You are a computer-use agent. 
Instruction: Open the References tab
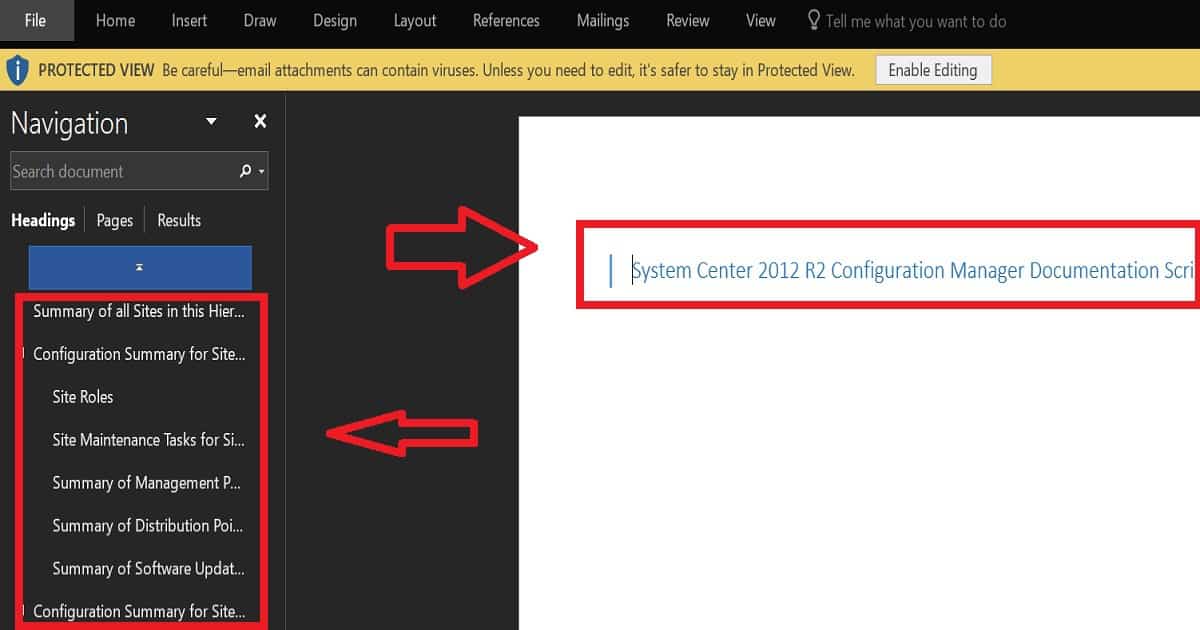(x=506, y=20)
